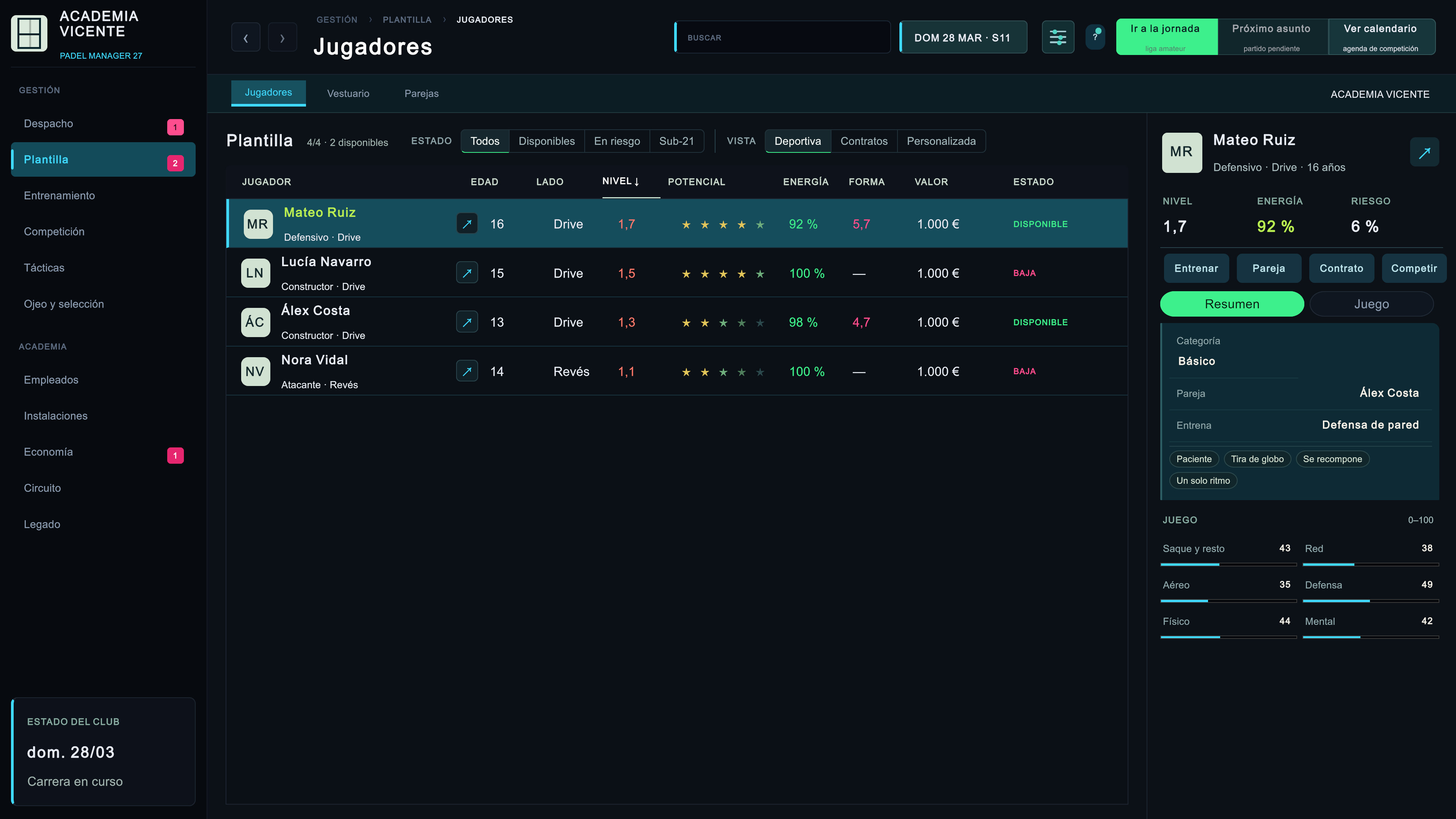Open the Entrenamiento sidebar item
This screenshot has height=819, width=1456.
[x=103, y=196]
